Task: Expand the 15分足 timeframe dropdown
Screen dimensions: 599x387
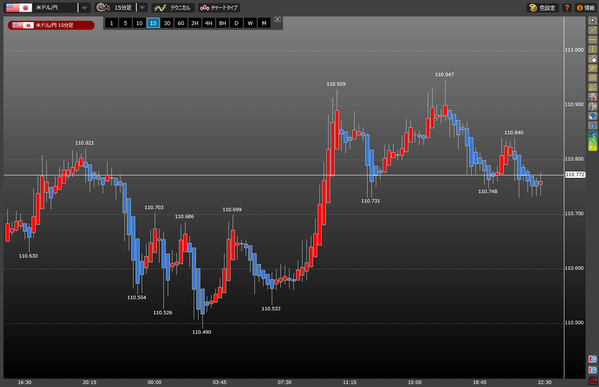Action: tap(142, 8)
